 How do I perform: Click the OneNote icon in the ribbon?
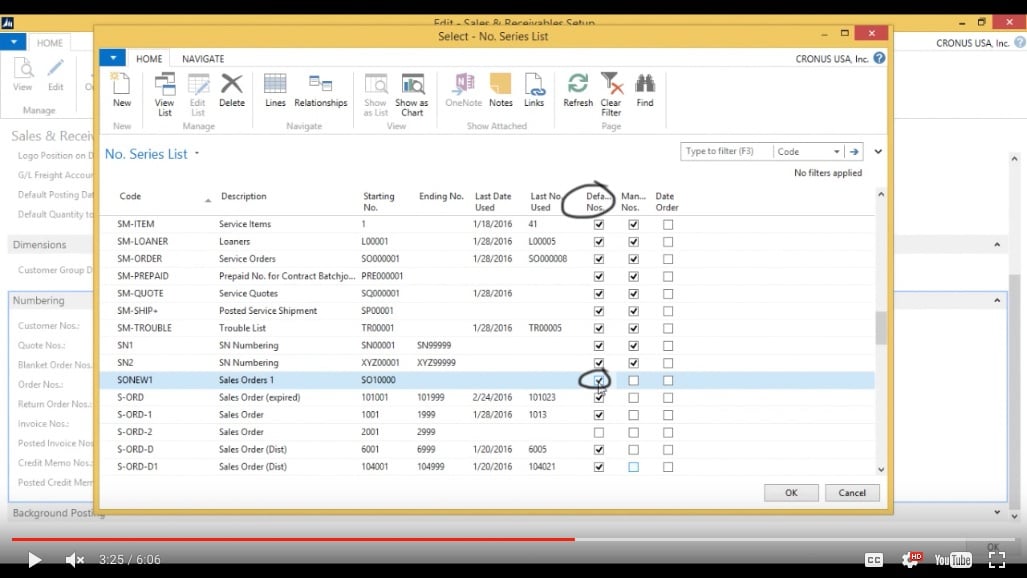(x=464, y=90)
